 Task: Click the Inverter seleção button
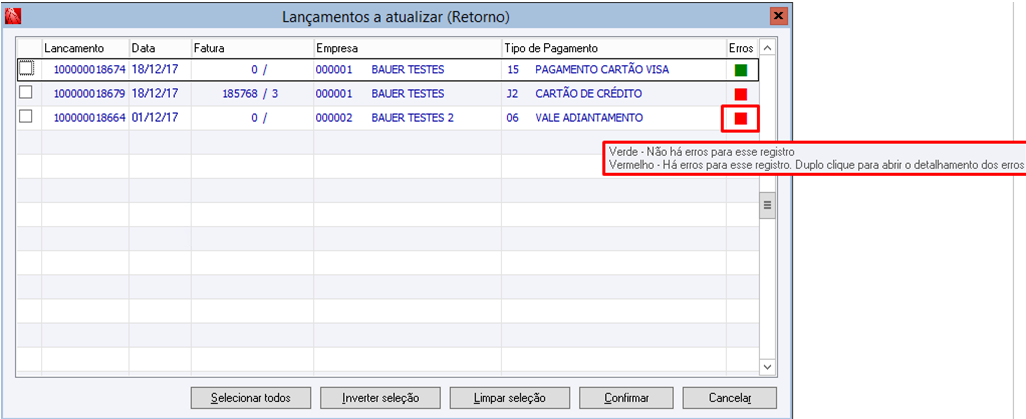click(380, 397)
